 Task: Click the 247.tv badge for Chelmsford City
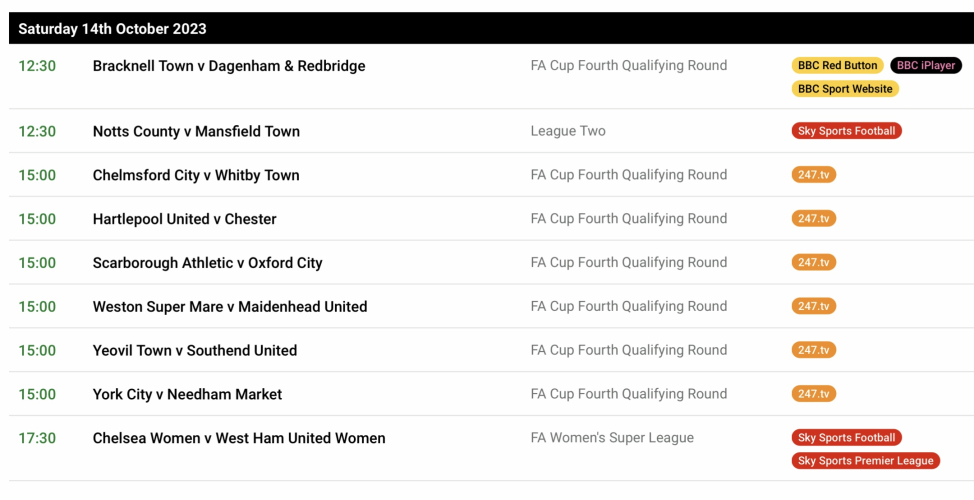coord(813,175)
